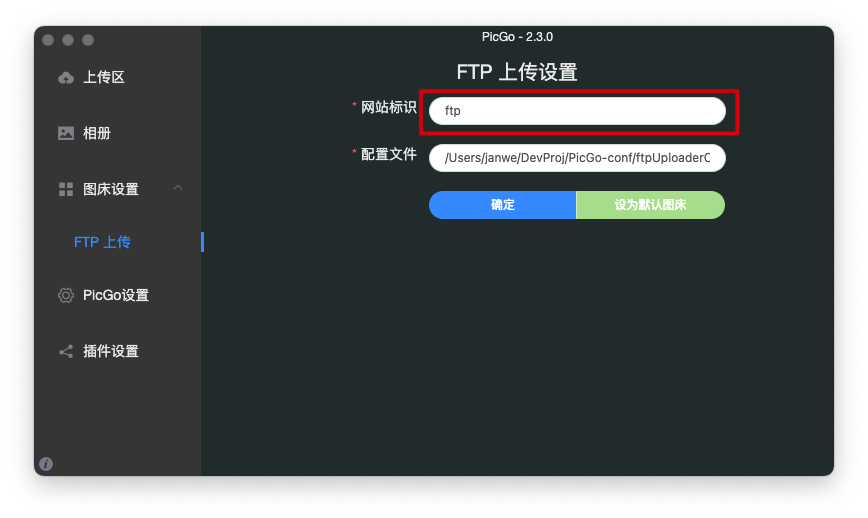Collapse the 图床设置 chevron arrow

tap(178, 188)
